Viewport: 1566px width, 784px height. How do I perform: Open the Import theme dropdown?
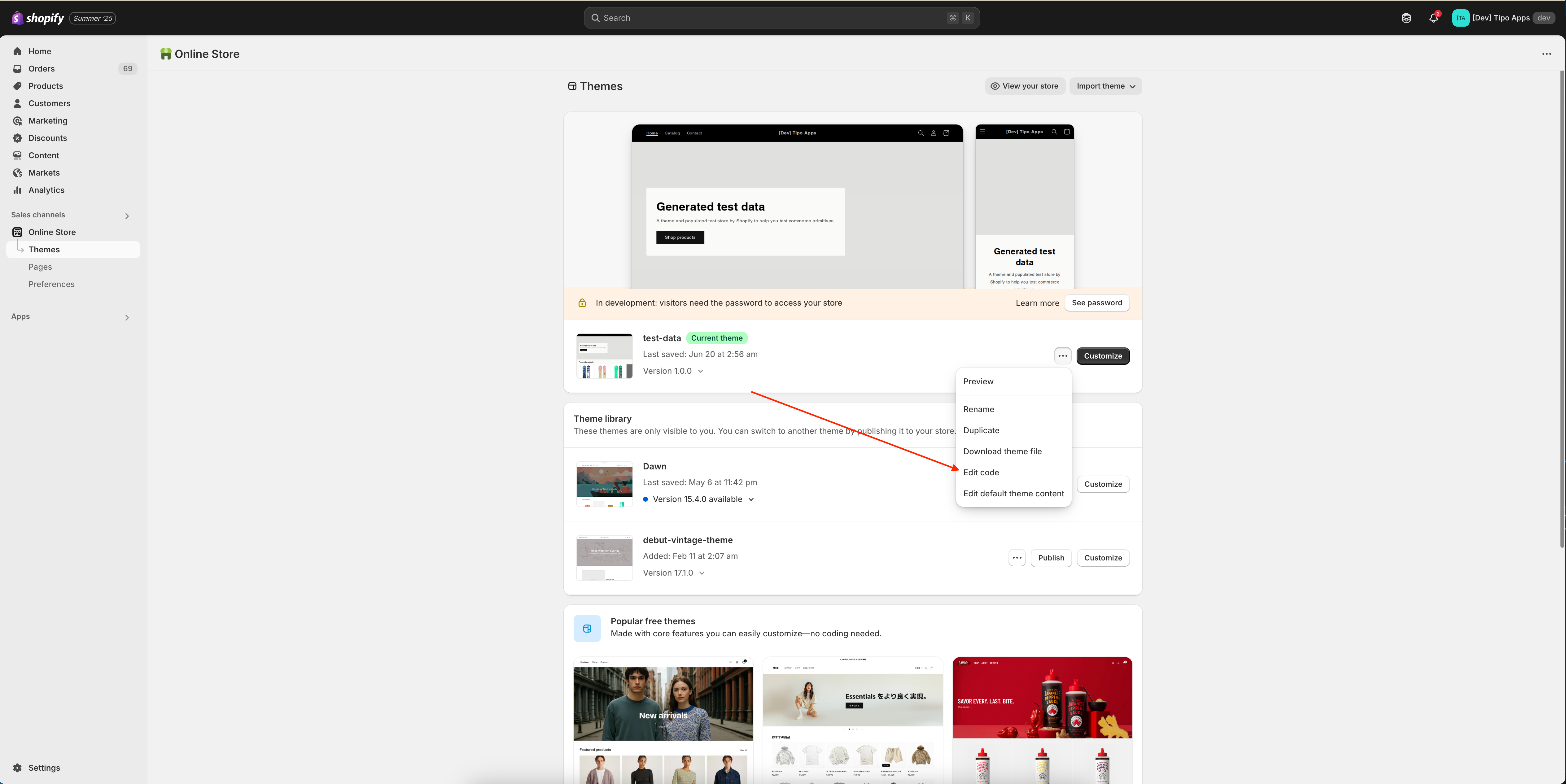1105,86
